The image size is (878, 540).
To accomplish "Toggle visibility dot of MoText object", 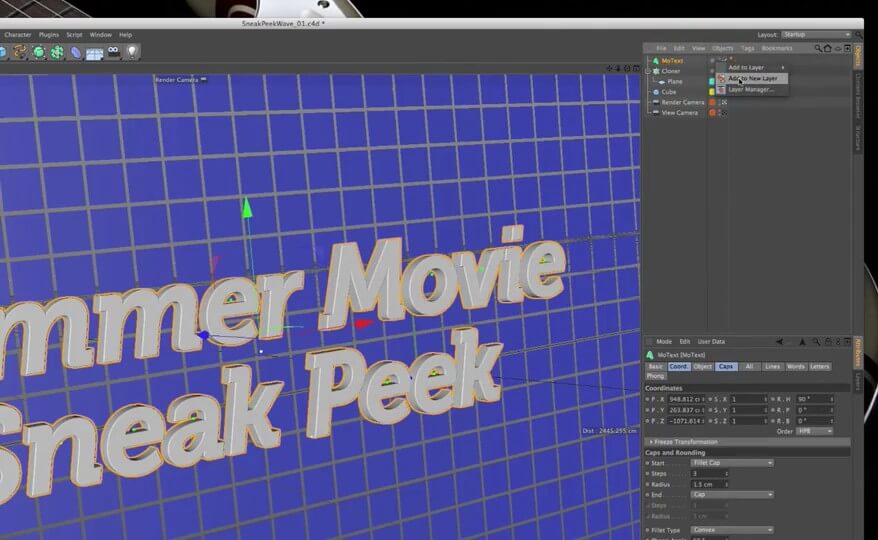I will click(713, 60).
